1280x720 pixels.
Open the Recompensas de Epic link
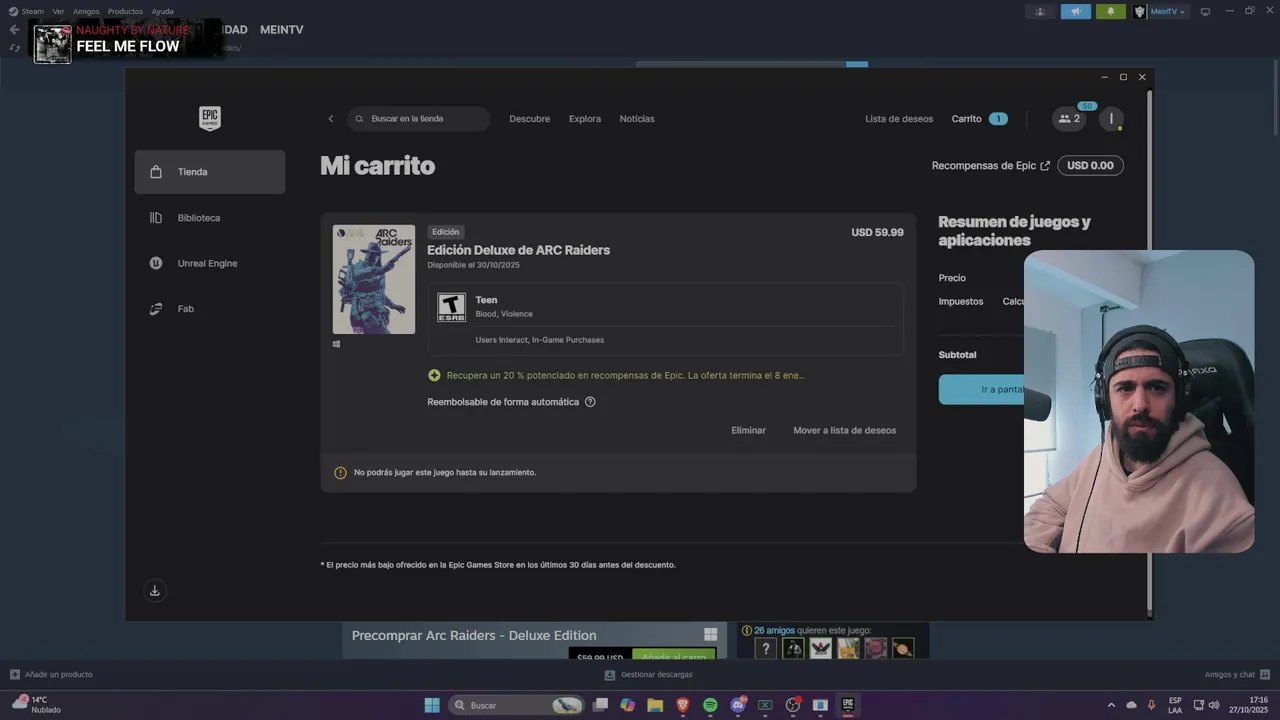pyautogui.click(x=991, y=166)
